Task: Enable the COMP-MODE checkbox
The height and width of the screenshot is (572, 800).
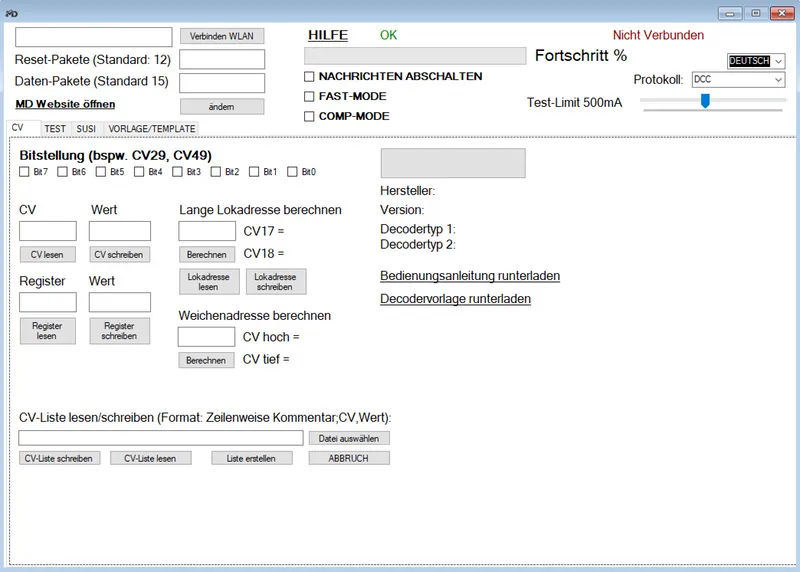Action: tap(310, 116)
